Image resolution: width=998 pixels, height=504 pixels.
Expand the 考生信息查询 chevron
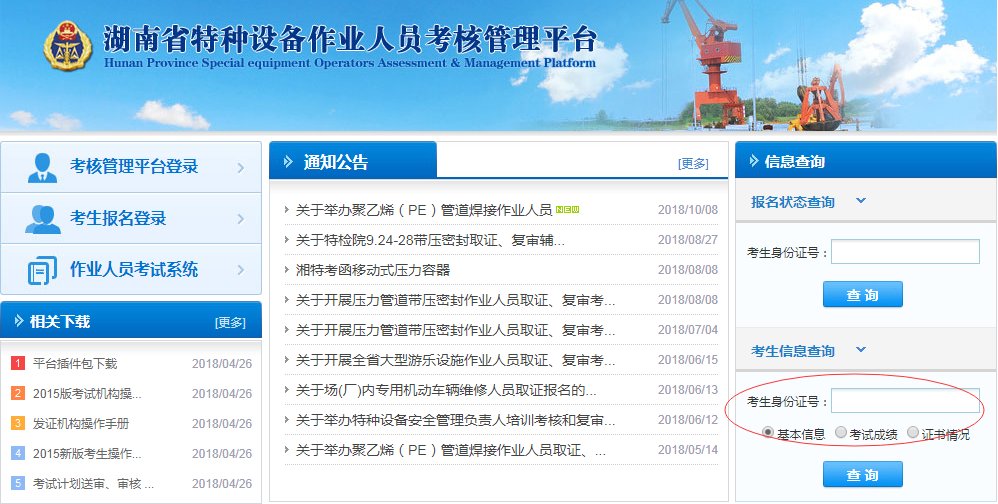point(861,350)
